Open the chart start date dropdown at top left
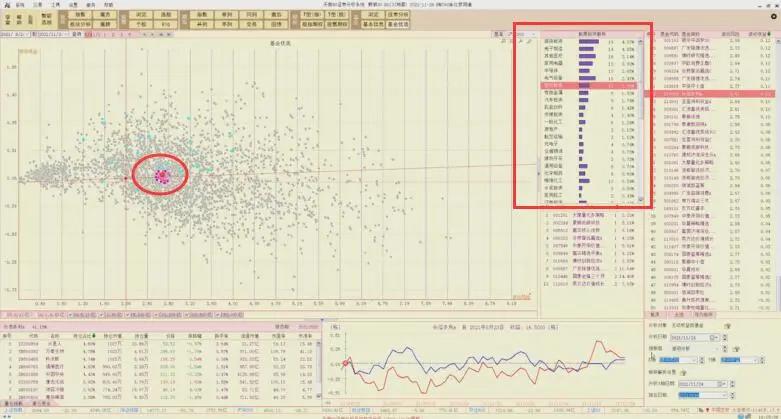781x419 pixels. click(x=28, y=34)
